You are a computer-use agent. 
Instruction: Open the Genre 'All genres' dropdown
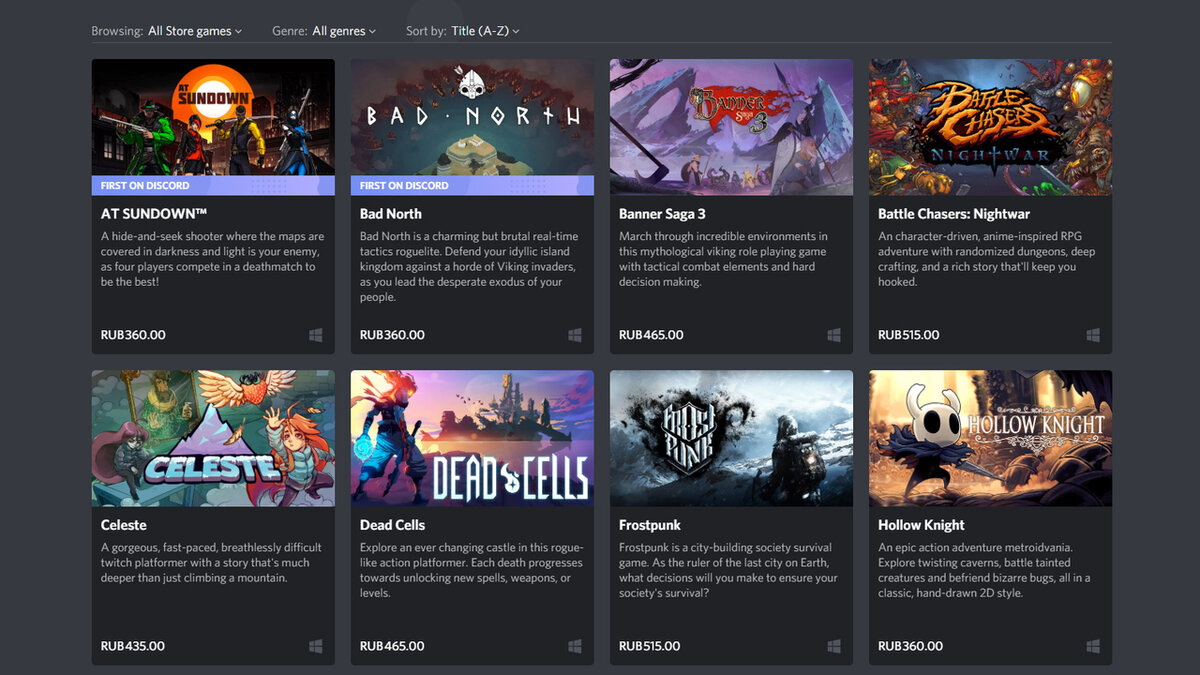pyautogui.click(x=344, y=31)
